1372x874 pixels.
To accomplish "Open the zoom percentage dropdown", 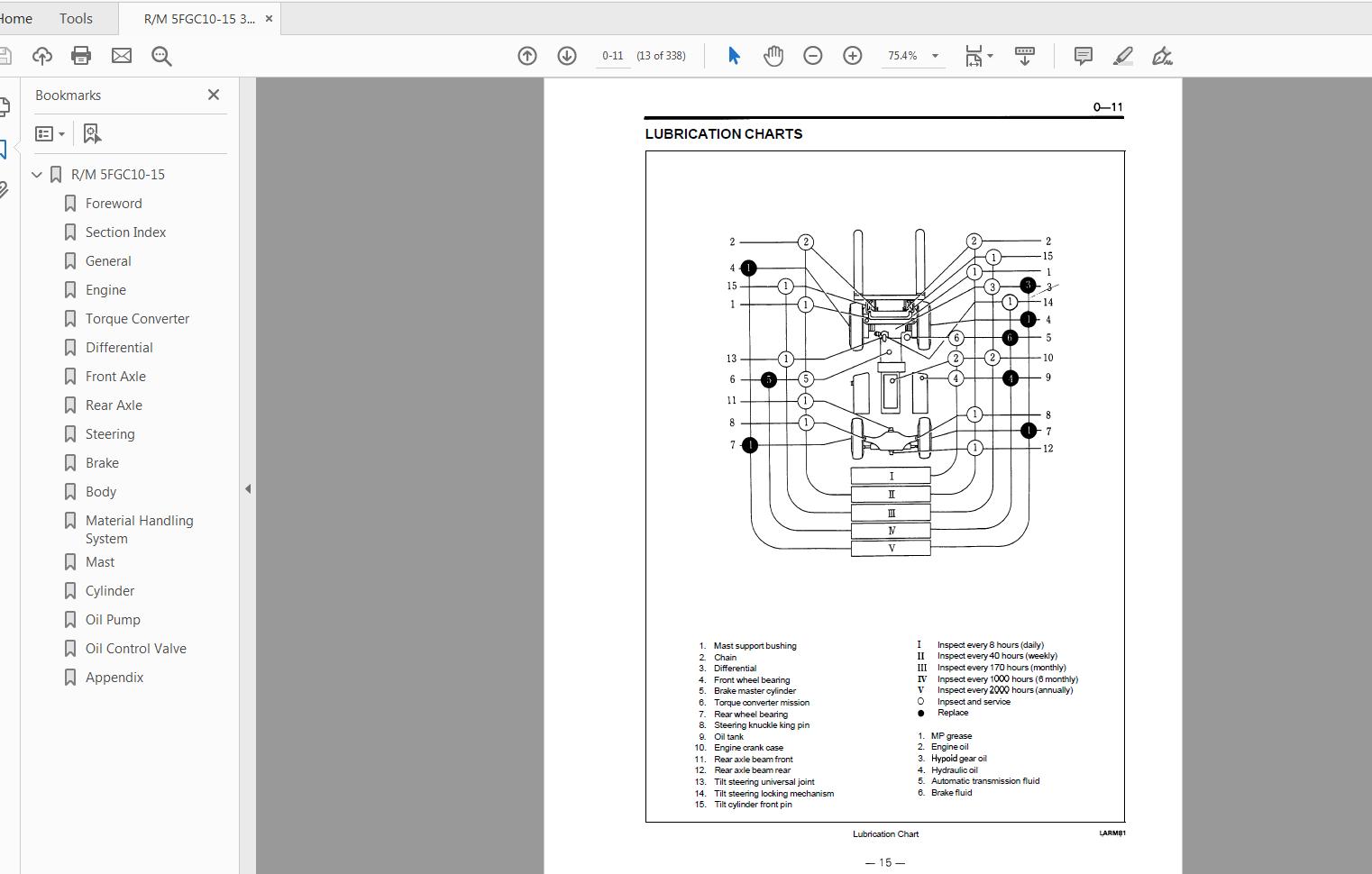I will click(935, 56).
